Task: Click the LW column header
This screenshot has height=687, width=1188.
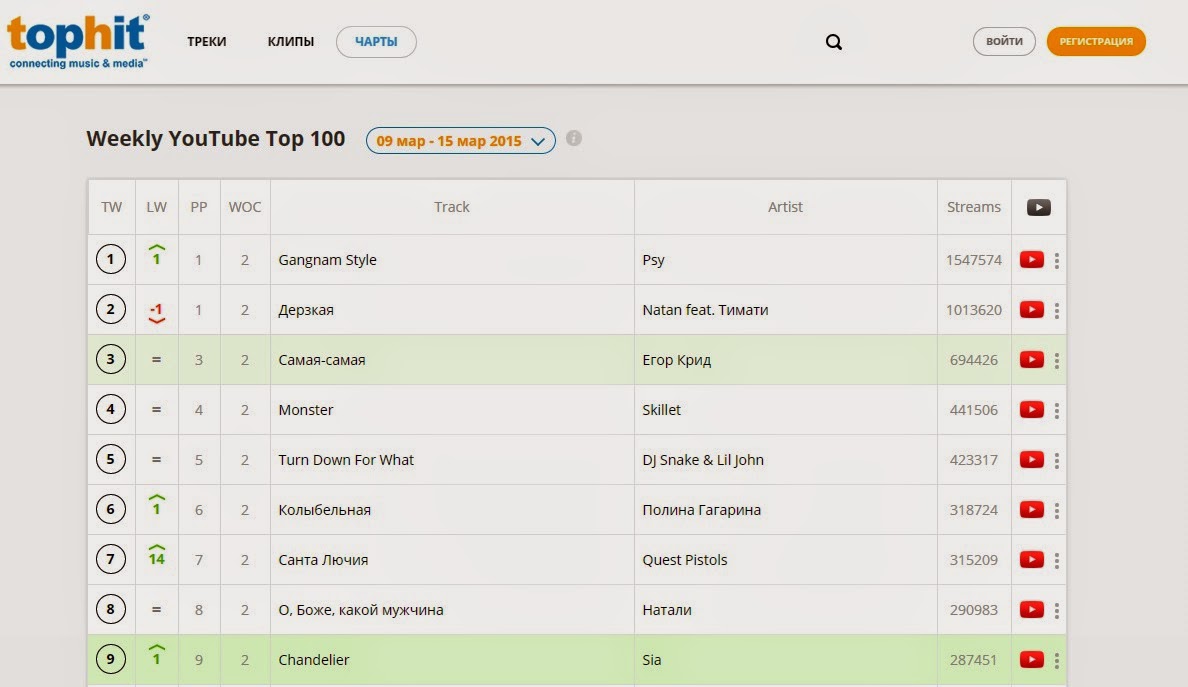Action: pos(156,207)
